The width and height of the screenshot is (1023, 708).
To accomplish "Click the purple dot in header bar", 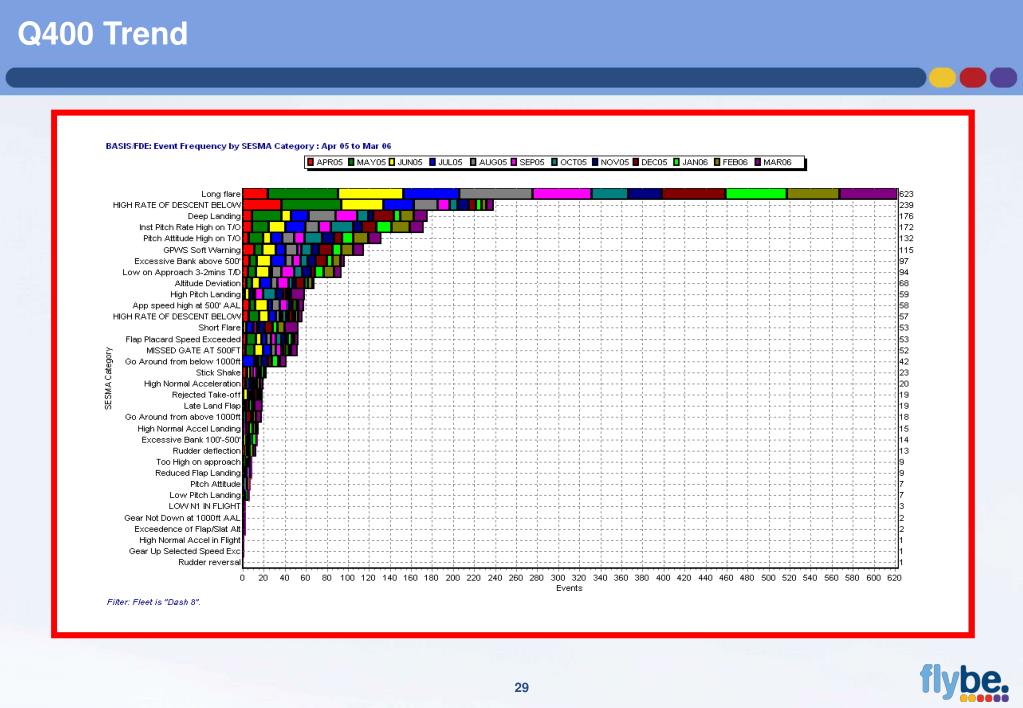I will click(1003, 78).
